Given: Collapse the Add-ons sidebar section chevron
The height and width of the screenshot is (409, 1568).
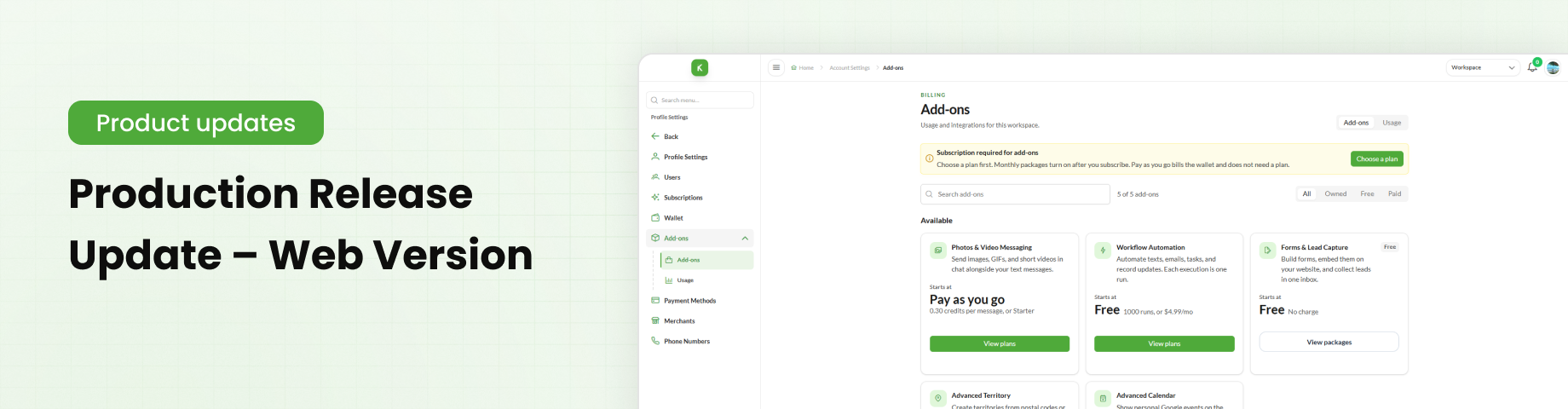Looking at the screenshot, I should (745, 239).
